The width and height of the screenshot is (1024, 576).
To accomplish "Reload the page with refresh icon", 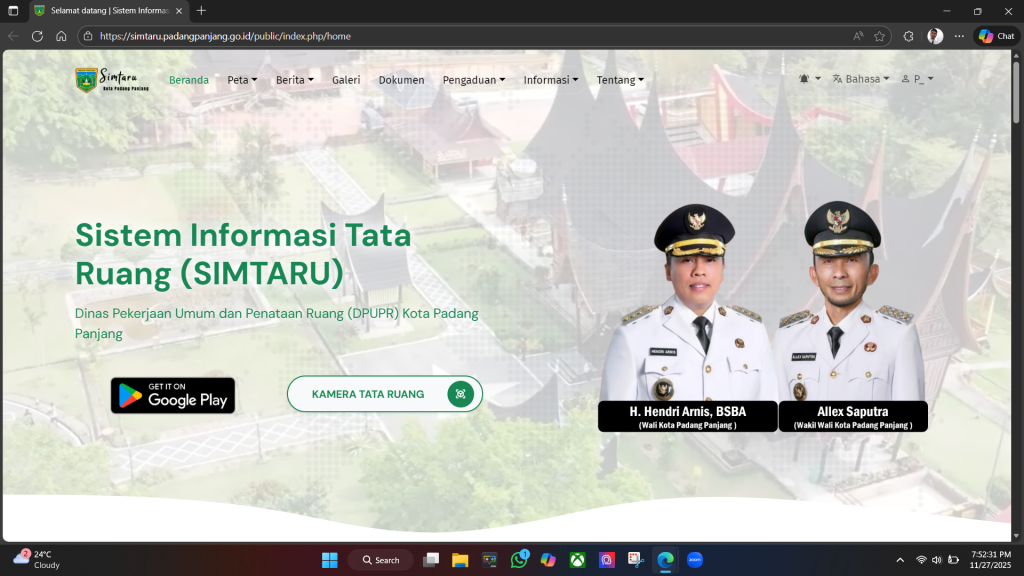I will click(37, 36).
